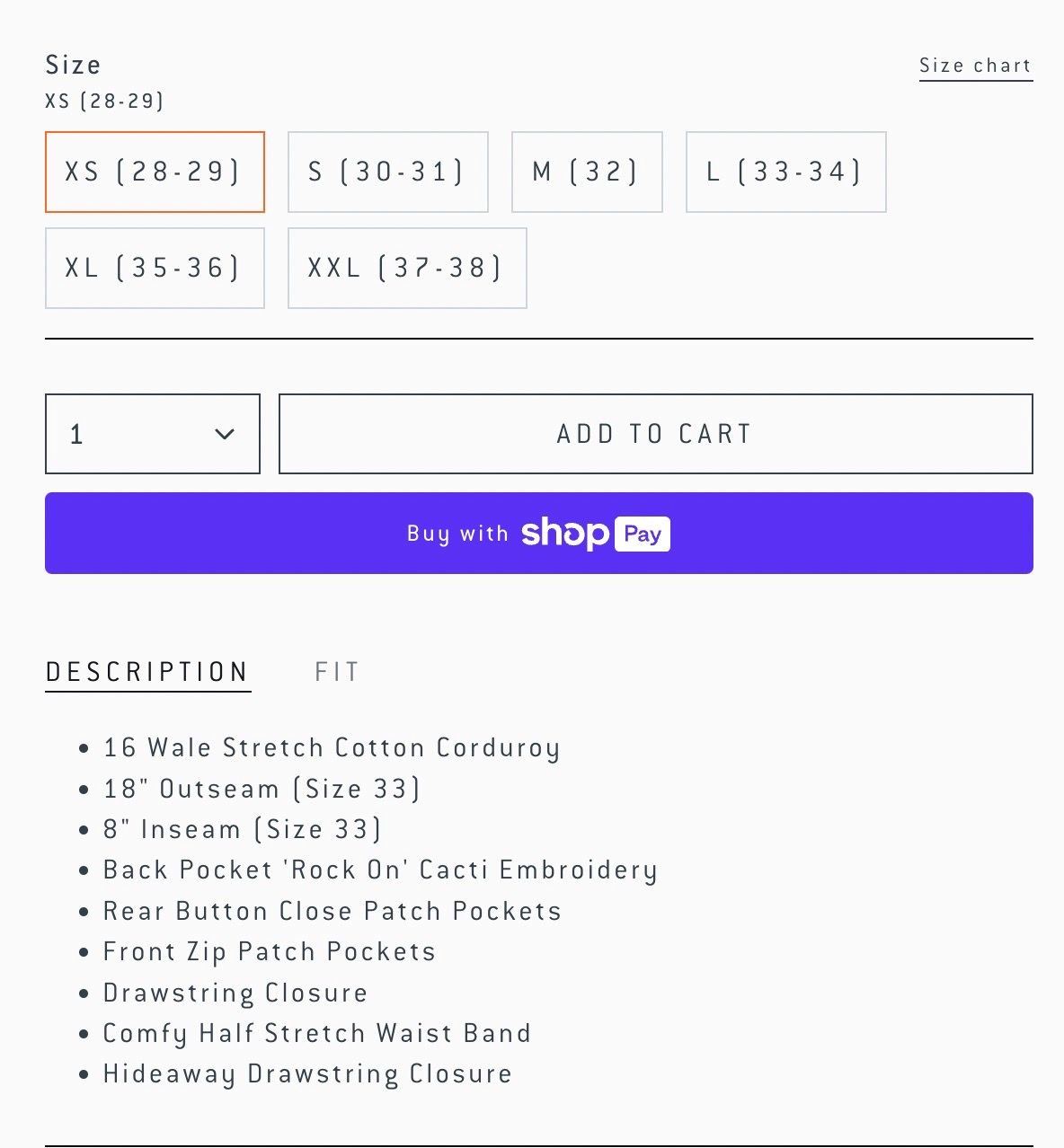The width and height of the screenshot is (1064, 1148).
Task: Choose the S (30-31) size
Action: point(387,172)
